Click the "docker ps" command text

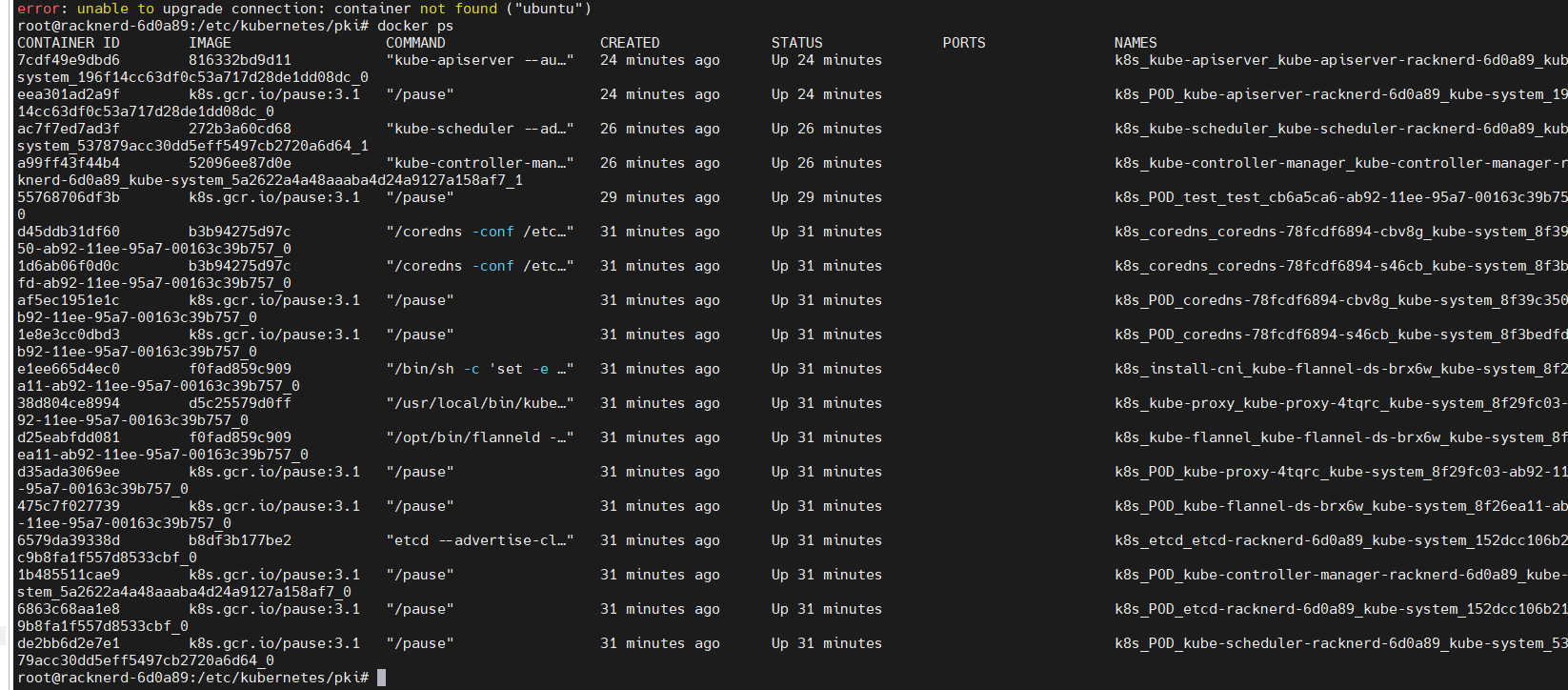[415, 26]
